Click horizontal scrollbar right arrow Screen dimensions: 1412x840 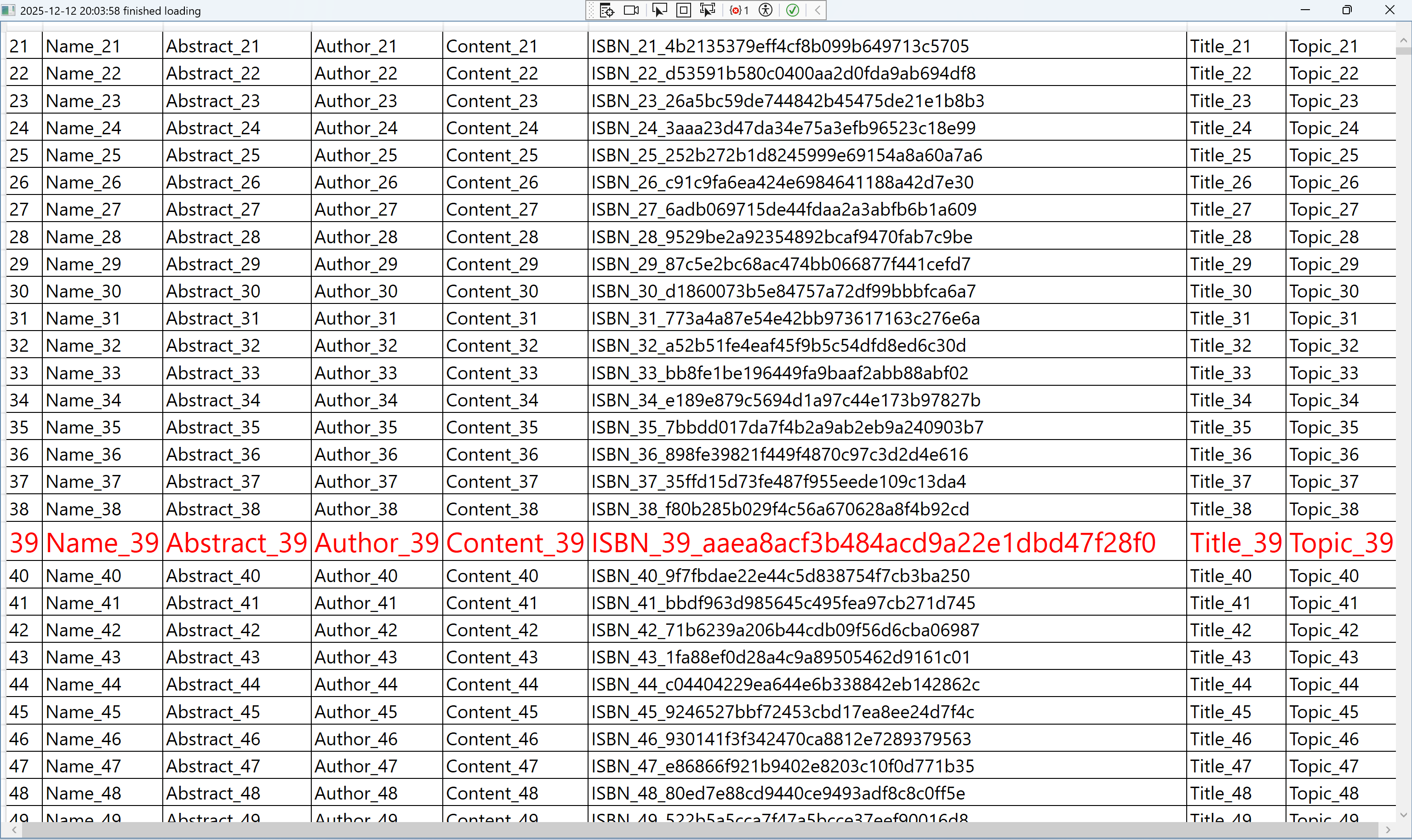pos(1388,830)
